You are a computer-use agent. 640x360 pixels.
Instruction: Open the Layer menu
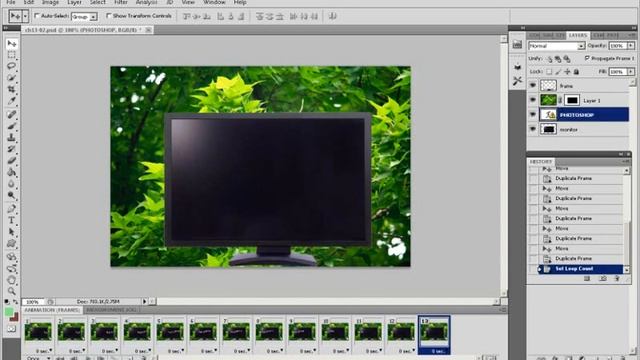(x=74, y=2)
